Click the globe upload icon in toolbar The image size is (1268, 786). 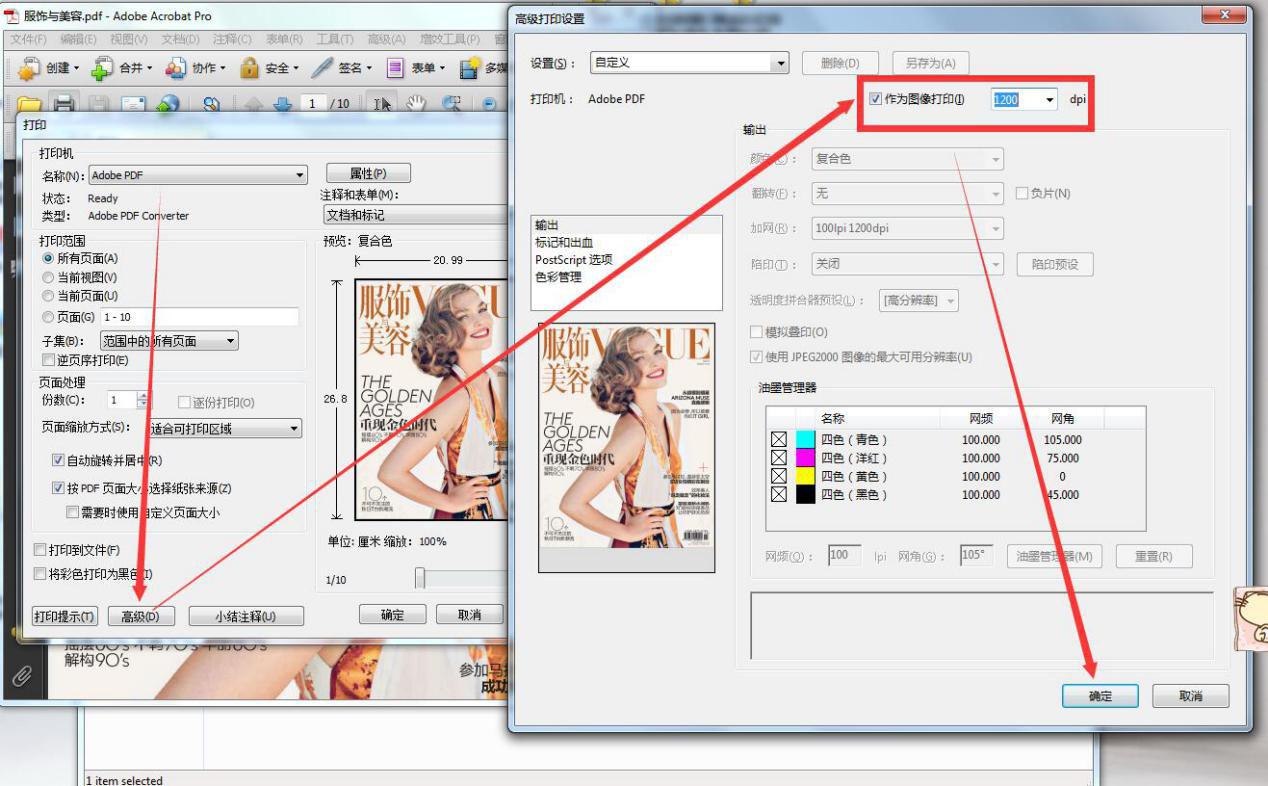click(168, 104)
